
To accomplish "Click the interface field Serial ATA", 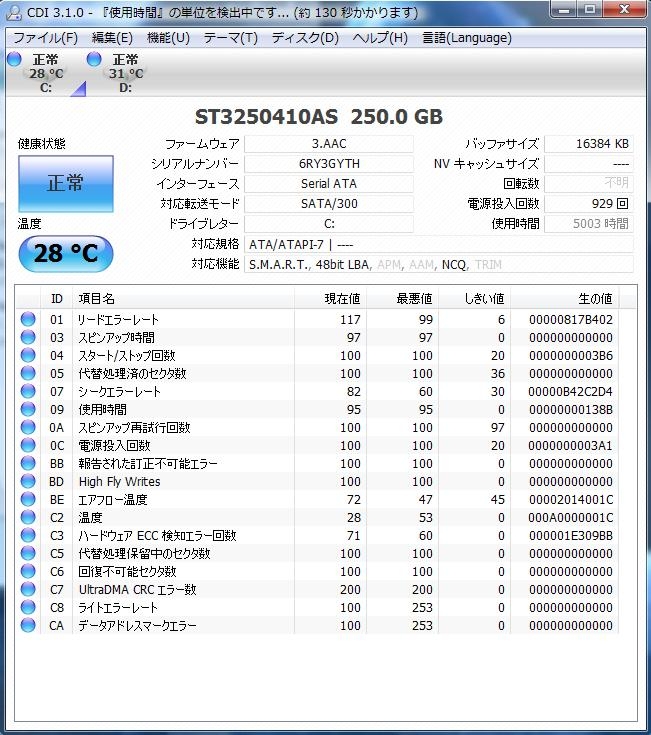I will click(x=329, y=184).
